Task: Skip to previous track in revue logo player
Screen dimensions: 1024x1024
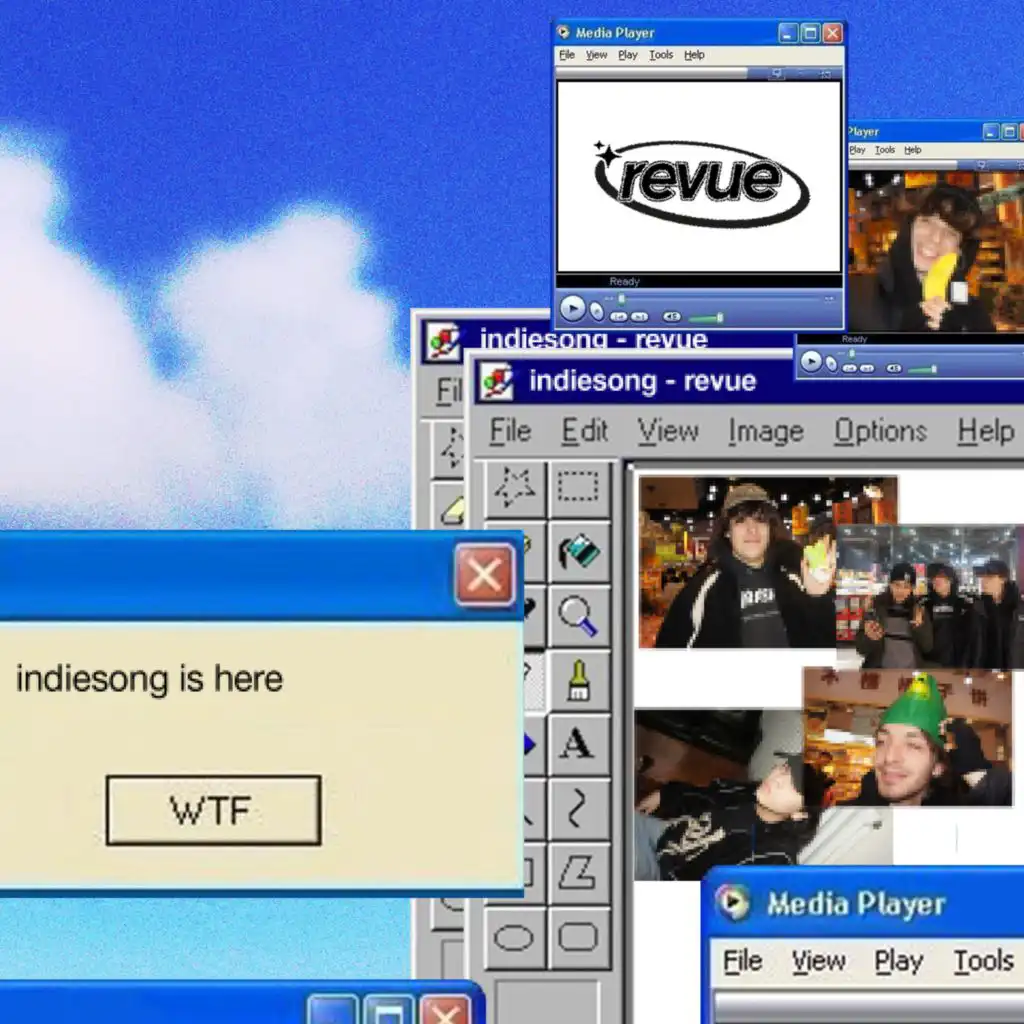Action: pos(618,317)
